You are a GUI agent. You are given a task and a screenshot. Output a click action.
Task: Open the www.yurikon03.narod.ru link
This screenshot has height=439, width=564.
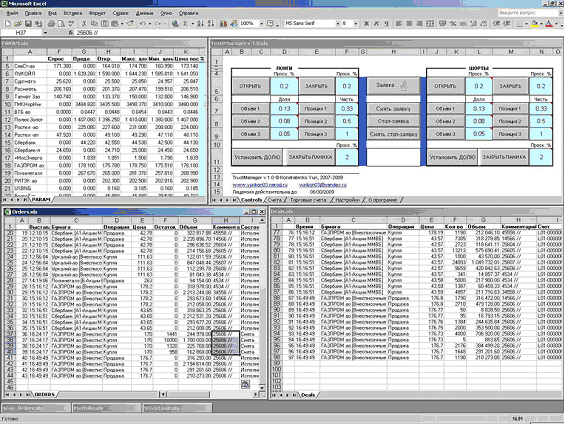click(260, 185)
